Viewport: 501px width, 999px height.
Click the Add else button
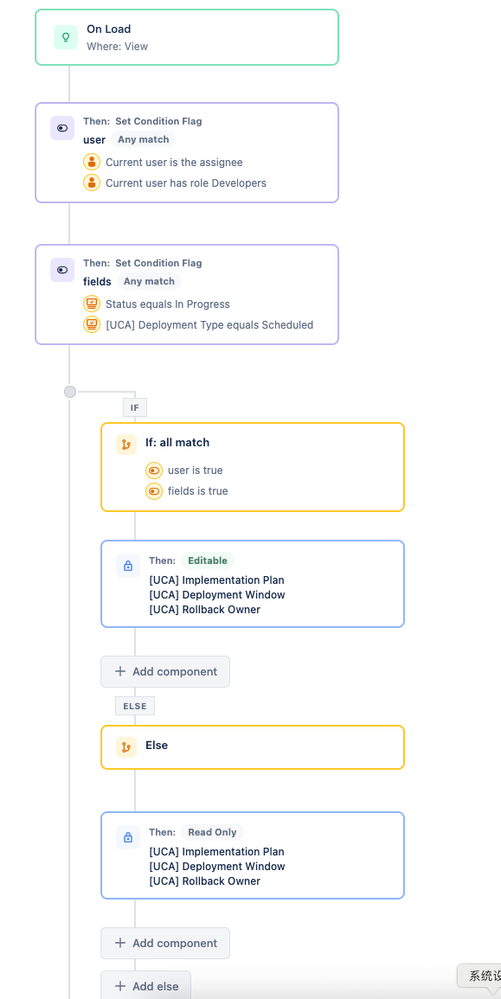point(146,986)
